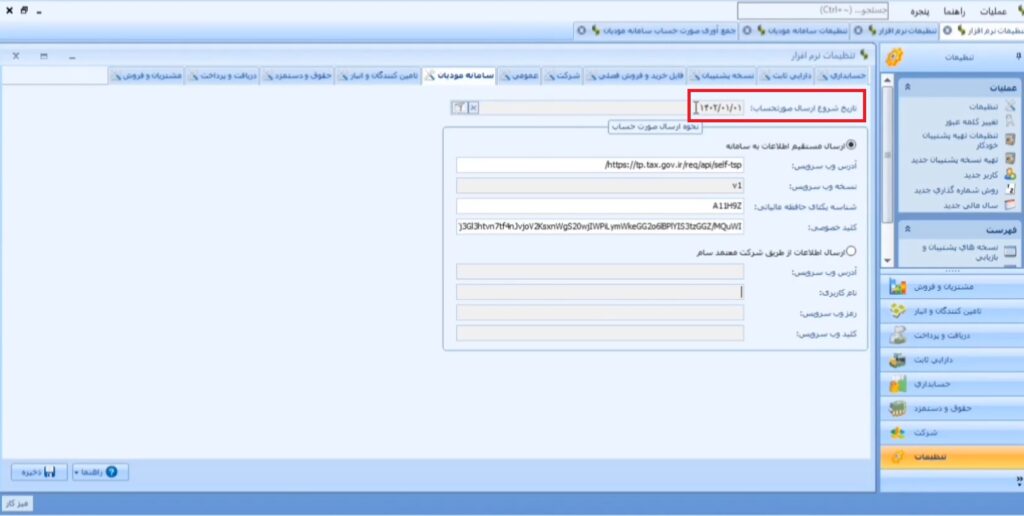Open the فایل خرید و فروش فصلی tab
The image size is (1024, 516).
pos(635,76)
